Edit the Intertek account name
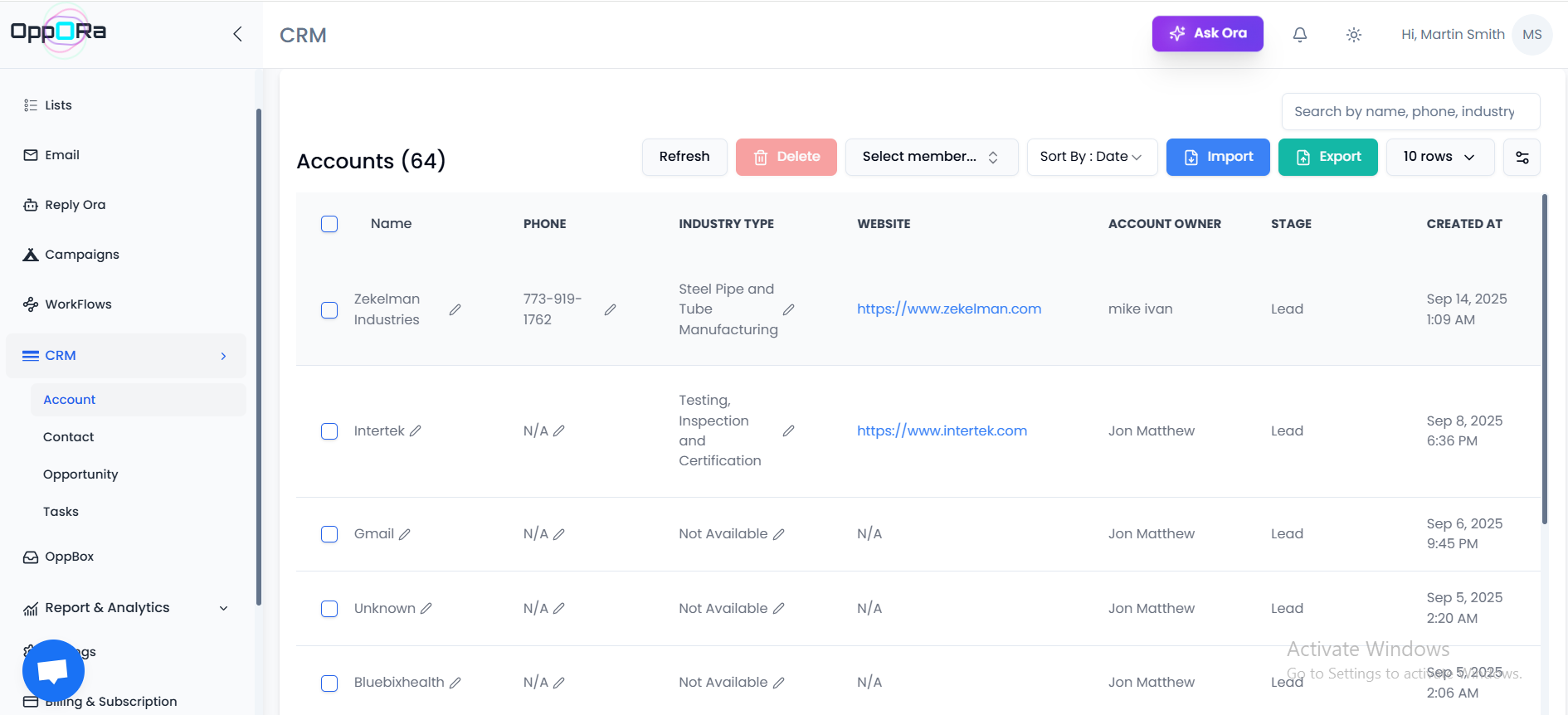The height and width of the screenshot is (715, 1568). 416,431
